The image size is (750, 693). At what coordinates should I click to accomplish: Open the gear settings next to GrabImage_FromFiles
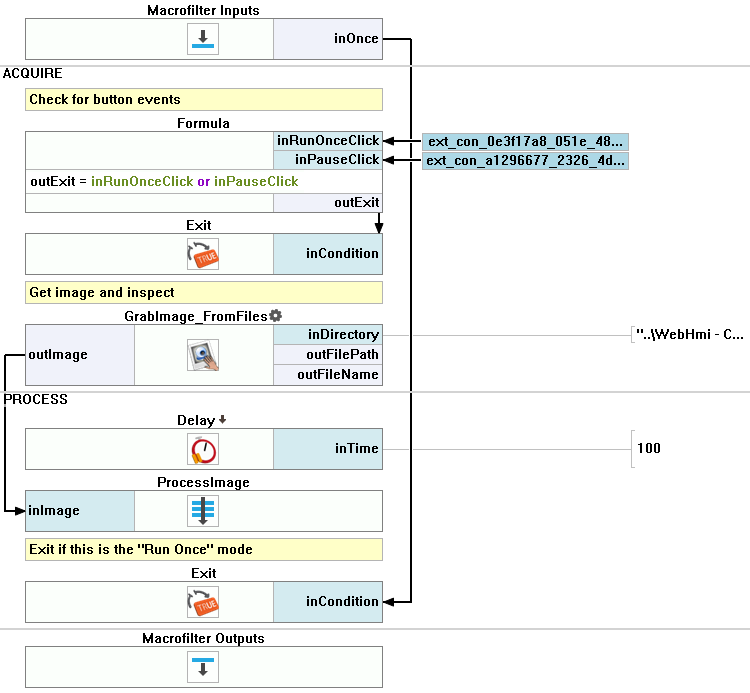276,316
